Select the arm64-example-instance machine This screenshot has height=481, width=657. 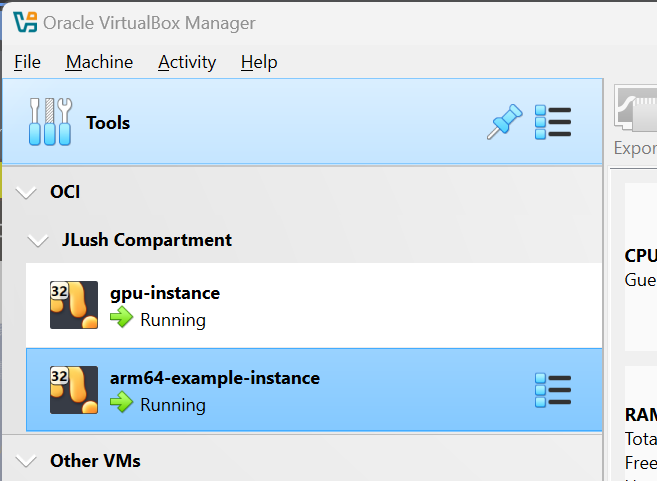pyautogui.click(x=300, y=390)
